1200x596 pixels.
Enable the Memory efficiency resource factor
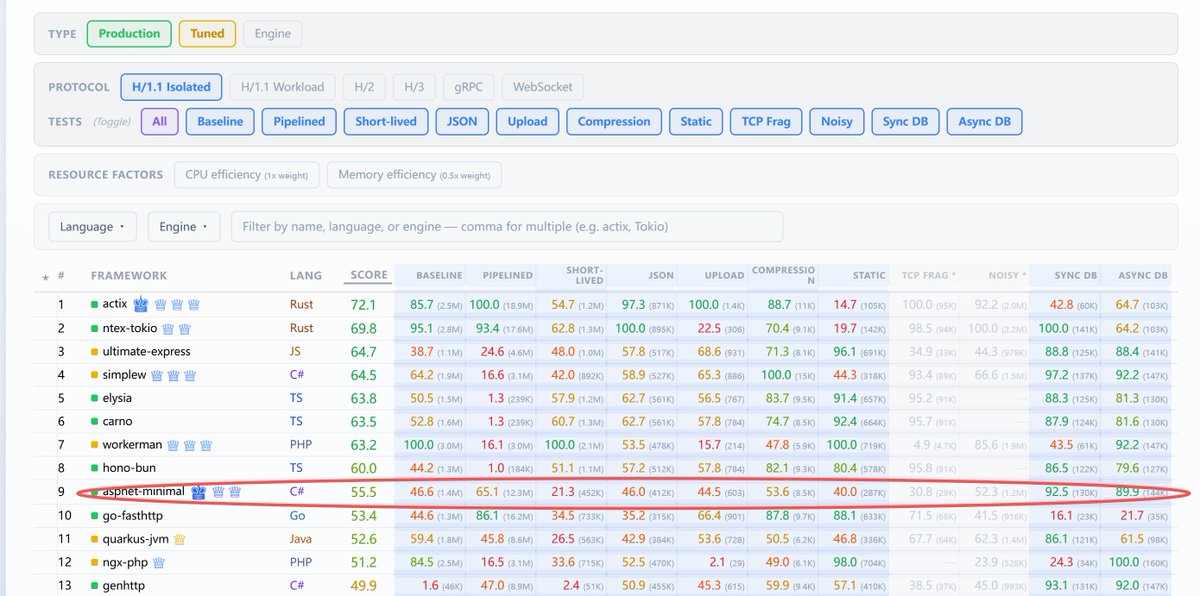click(x=414, y=174)
